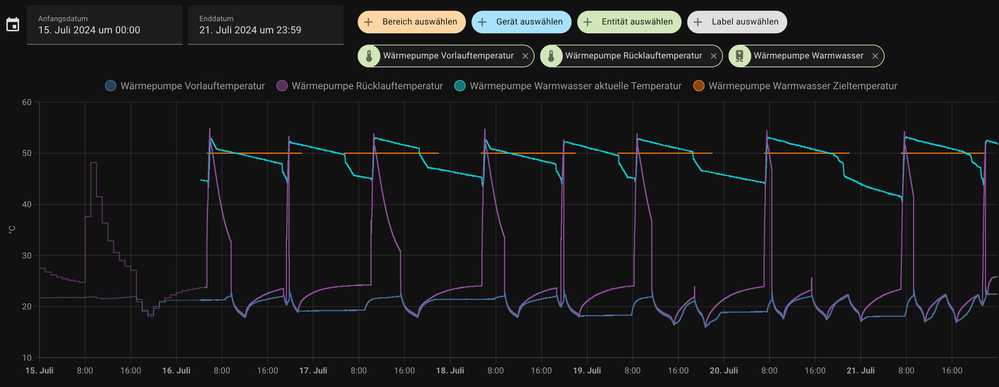Click thermometer icon on Vorlauftemperatur chip
The width and height of the screenshot is (999, 387).
click(369, 56)
